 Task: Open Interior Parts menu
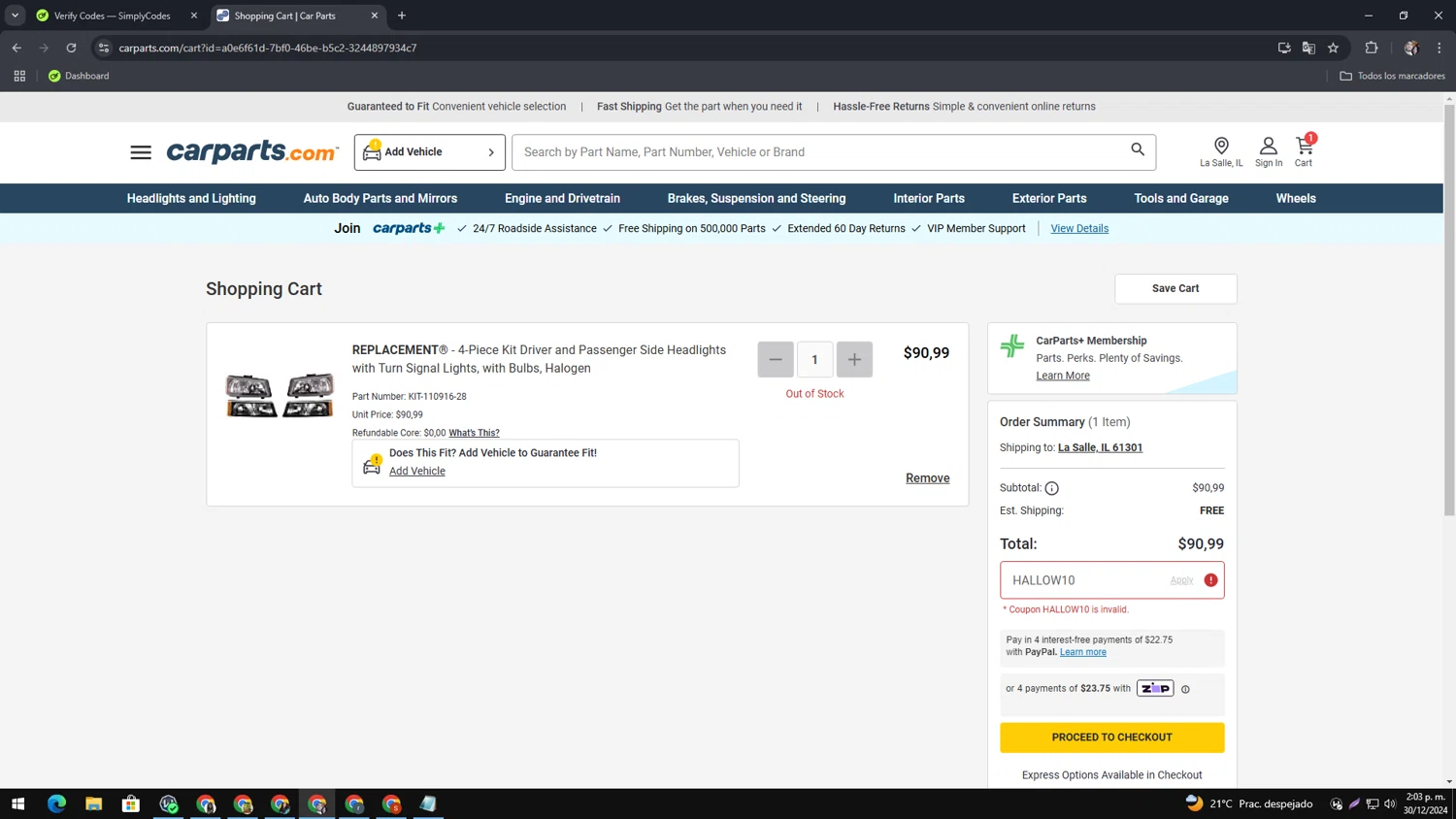click(929, 198)
